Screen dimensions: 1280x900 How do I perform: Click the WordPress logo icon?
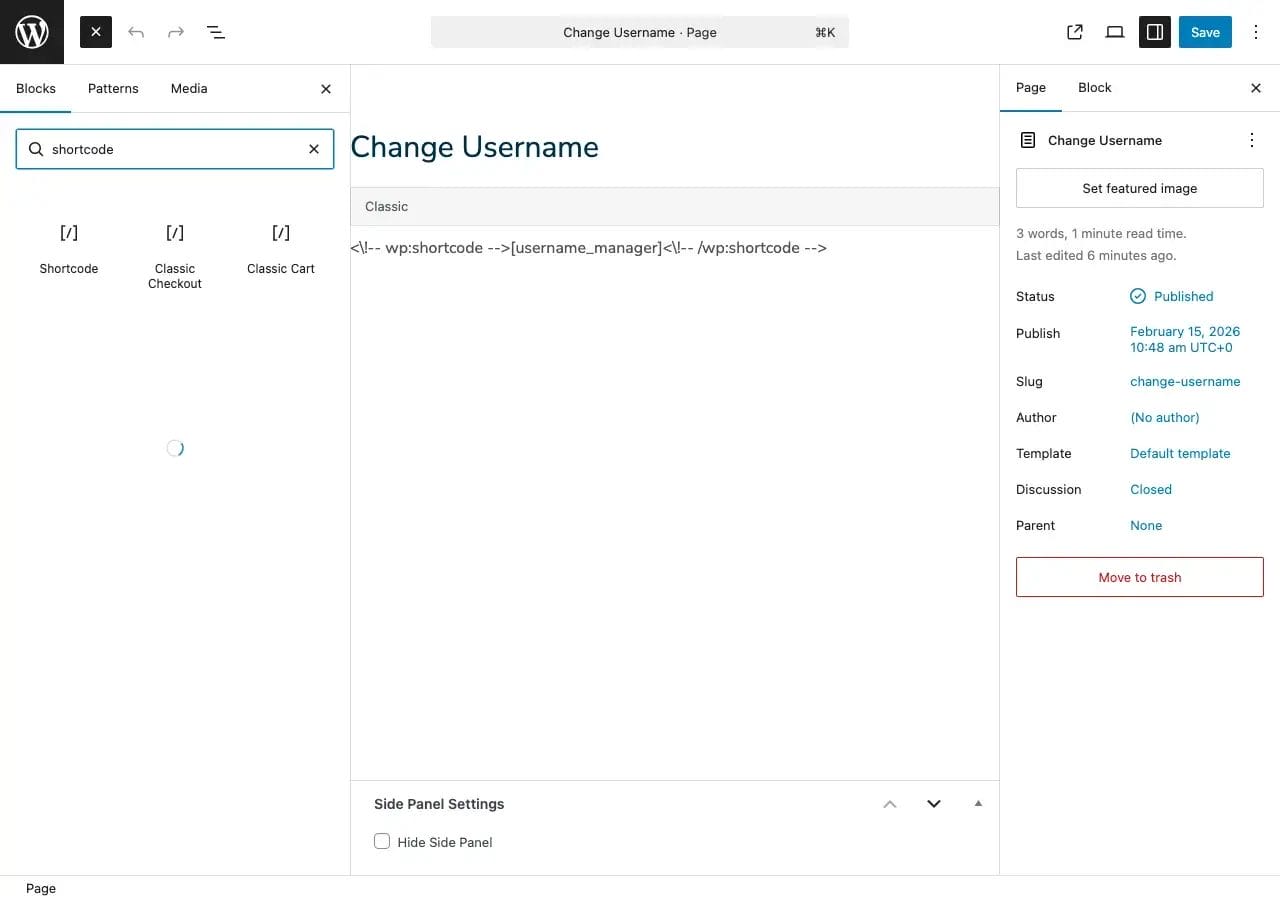(32, 32)
